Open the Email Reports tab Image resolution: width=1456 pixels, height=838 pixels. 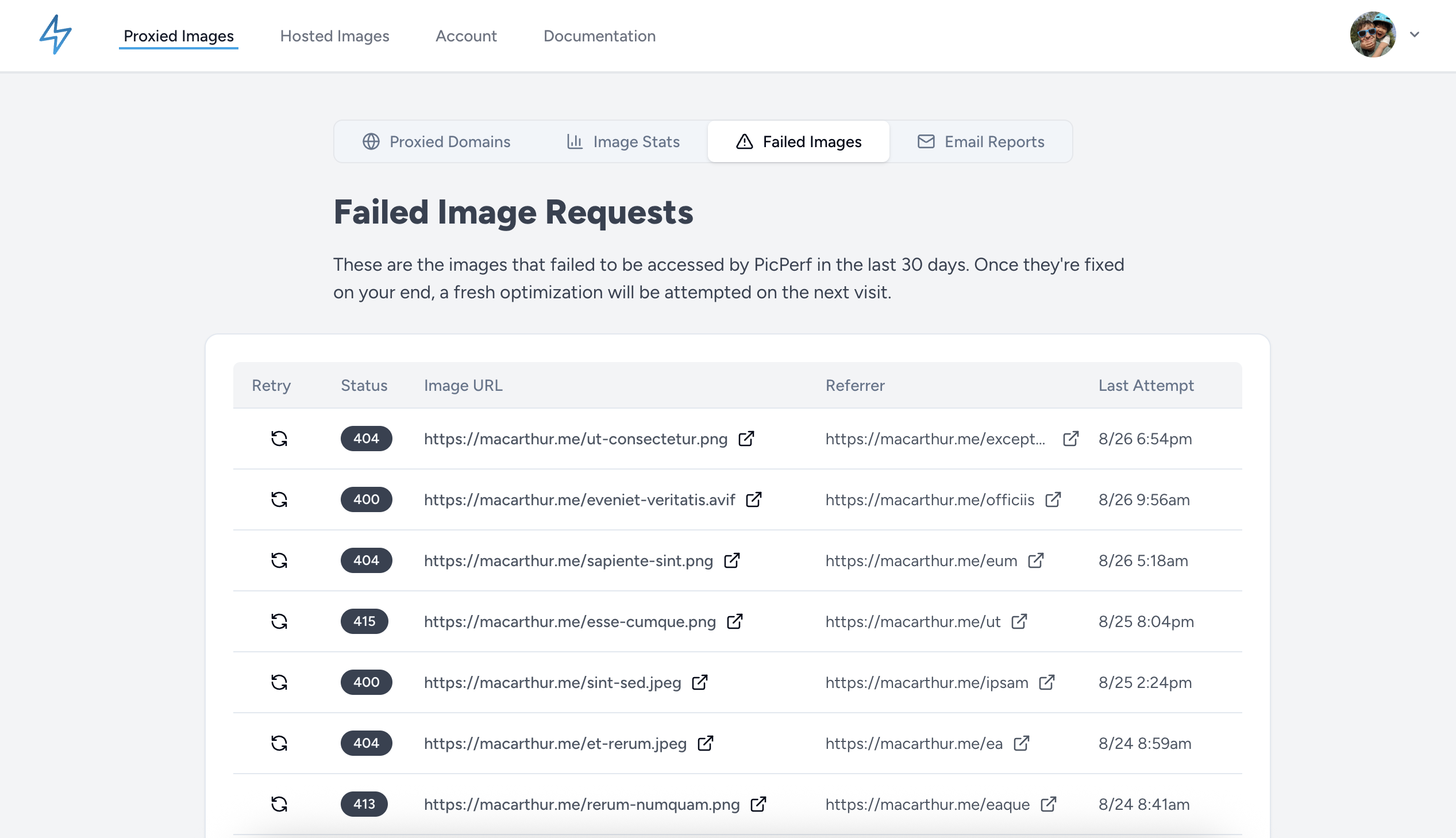coord(981,141)
